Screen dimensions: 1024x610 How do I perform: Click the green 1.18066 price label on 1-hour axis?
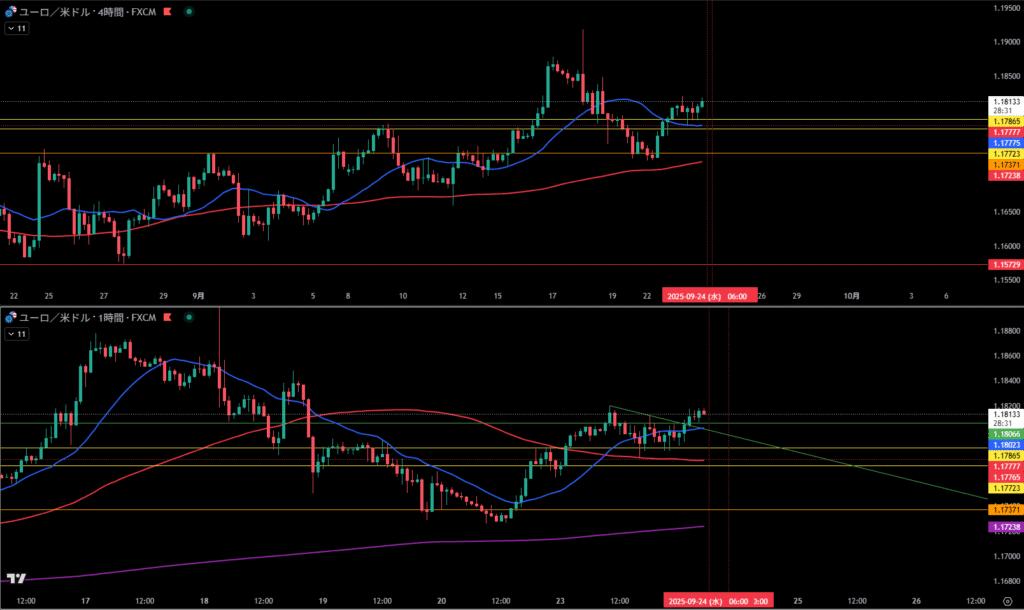pos(1005,435)
